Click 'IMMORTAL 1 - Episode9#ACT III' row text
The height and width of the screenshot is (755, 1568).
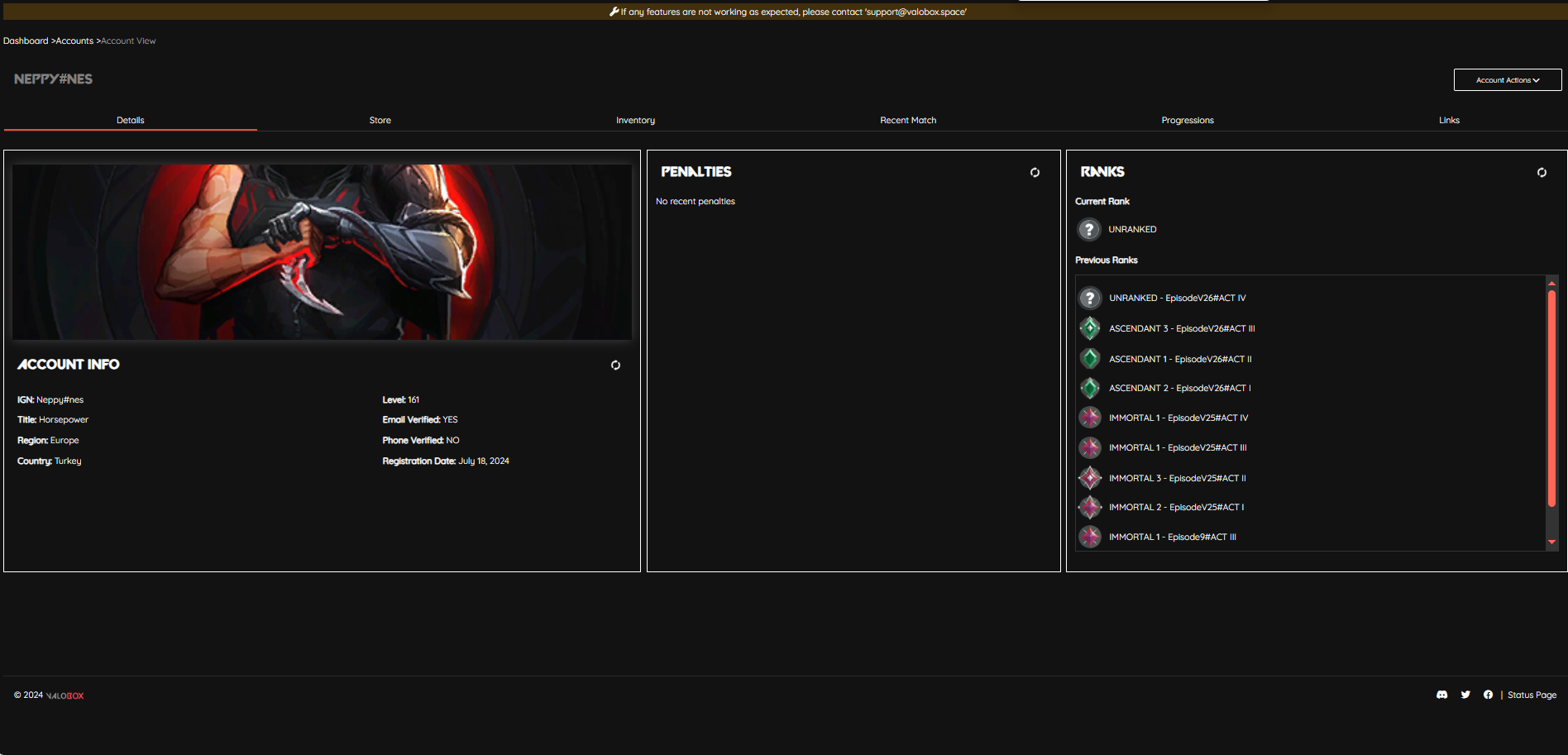(x=1173, y=537)
